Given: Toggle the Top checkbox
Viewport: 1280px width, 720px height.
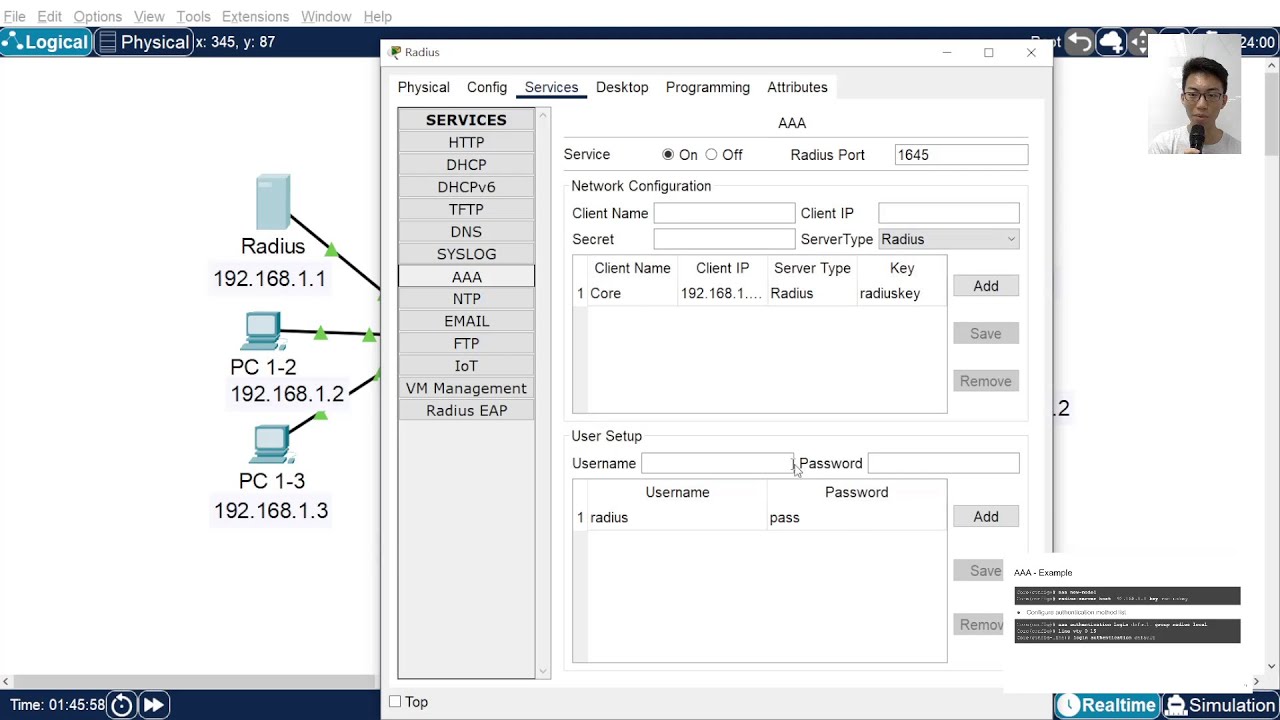Looking at the screenshot, I should click(395, 702).
